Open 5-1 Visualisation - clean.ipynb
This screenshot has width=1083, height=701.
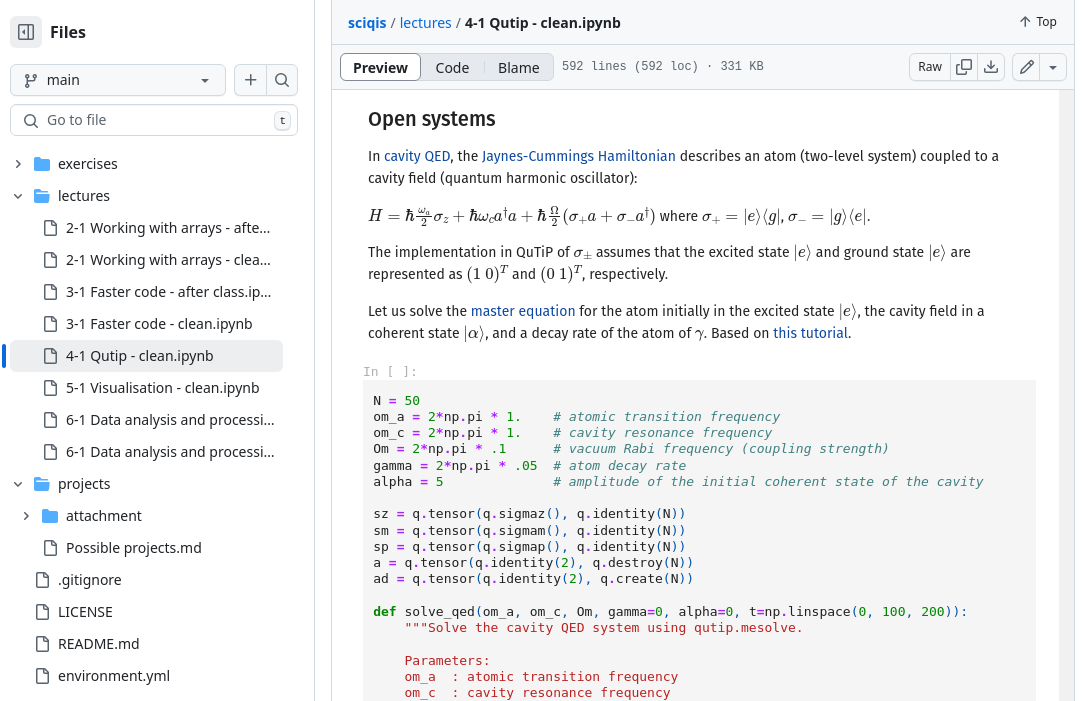pyautogui.click(x=162, y=388)
